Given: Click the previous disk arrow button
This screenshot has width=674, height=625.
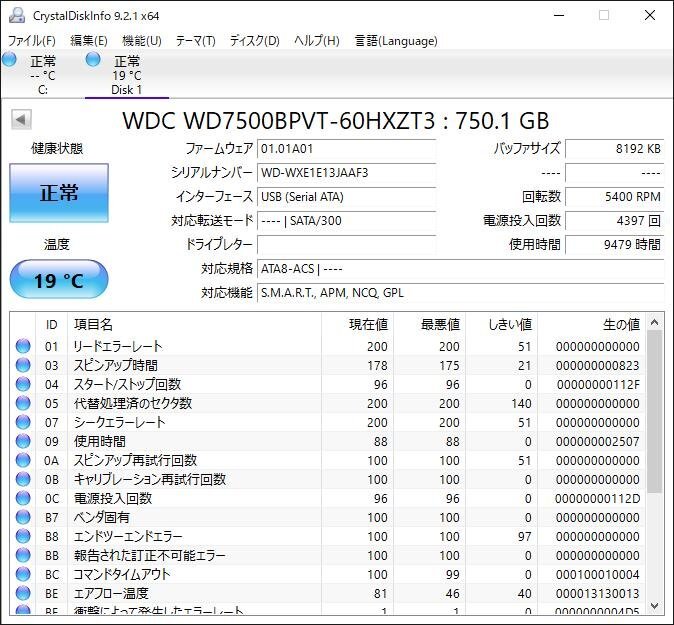Looking at the screenshot, I should tap(21, 119).
